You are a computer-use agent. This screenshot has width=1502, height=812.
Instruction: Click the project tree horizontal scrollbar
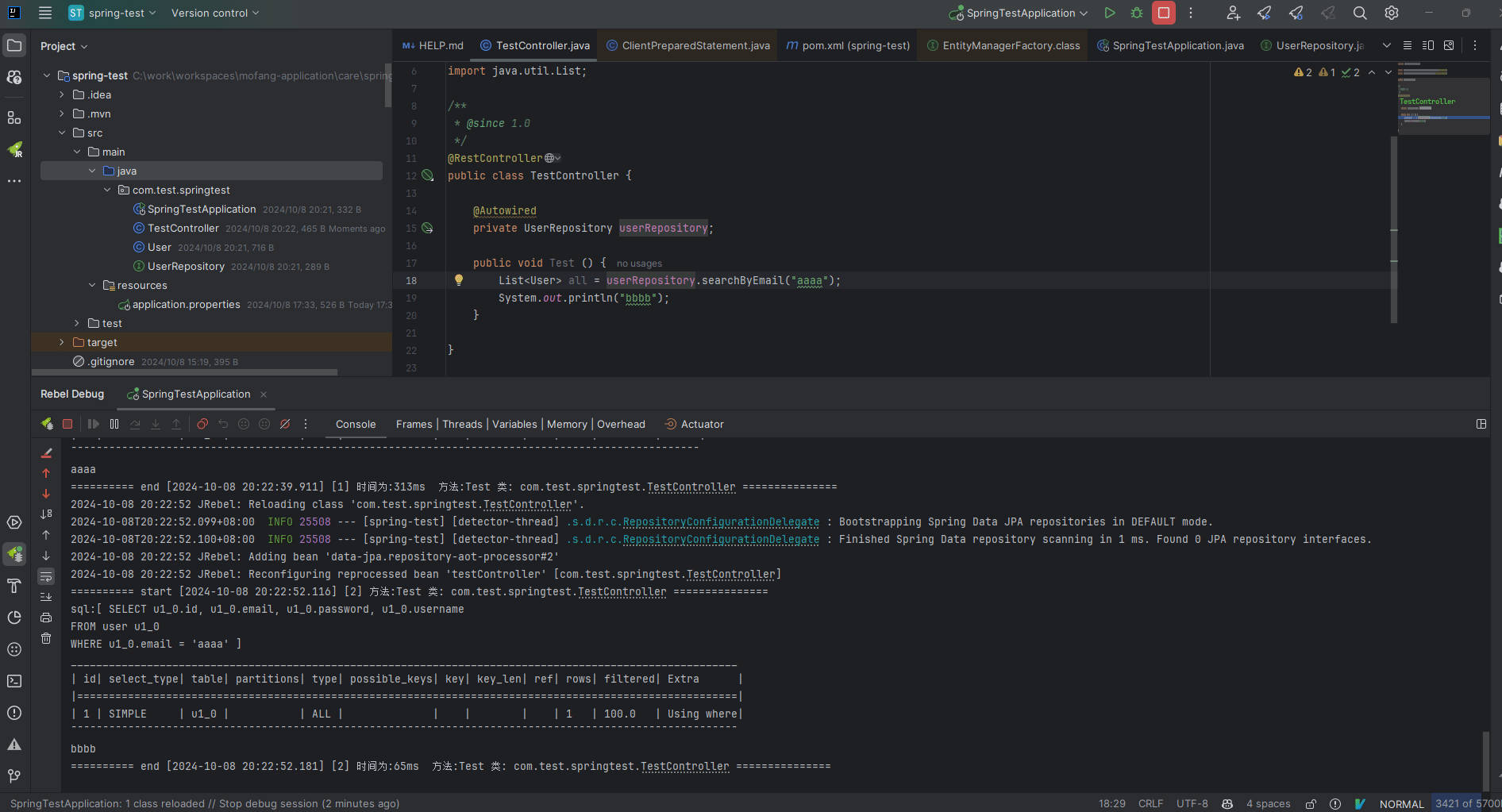tap(184, 371)
